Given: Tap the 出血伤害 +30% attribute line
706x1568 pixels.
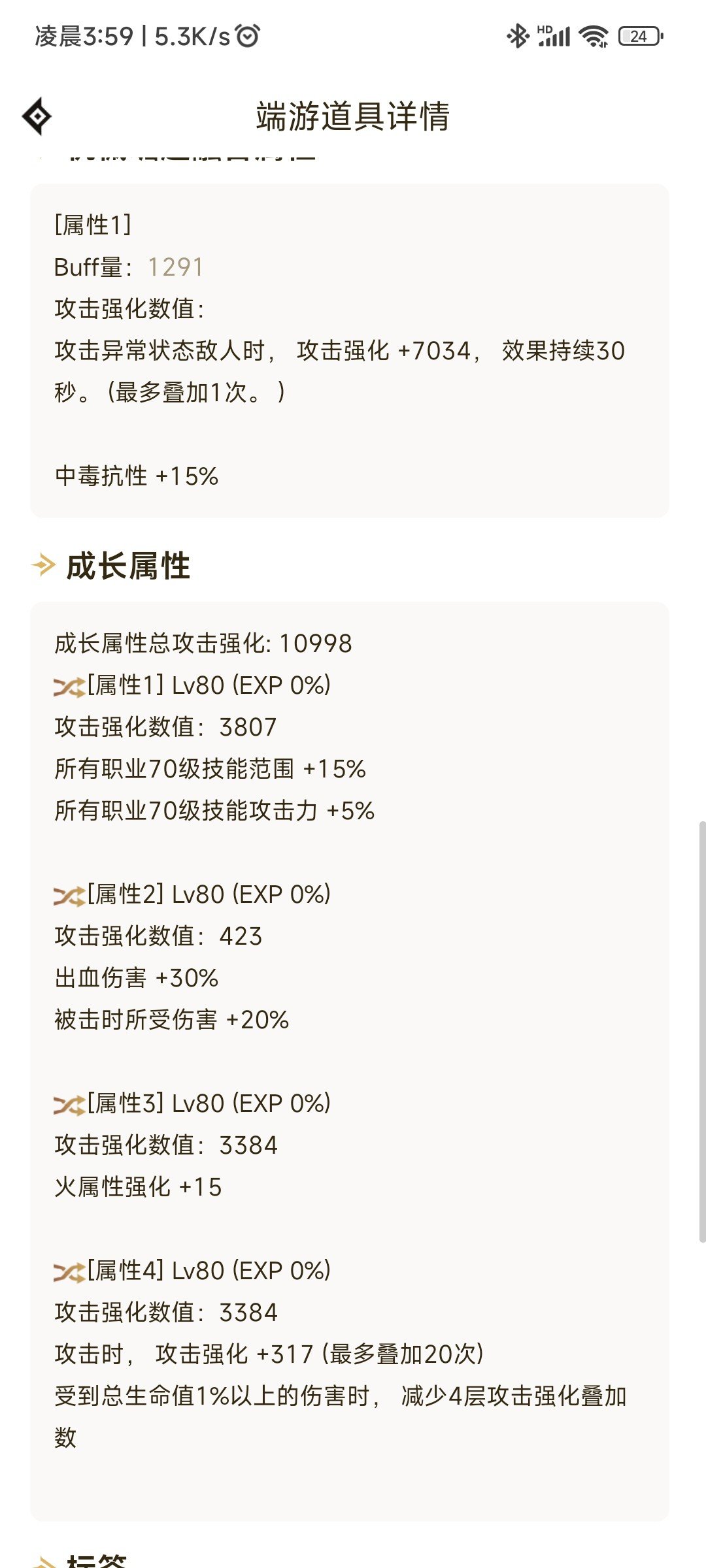Looking at the screenshot, I should coord(137,978).
